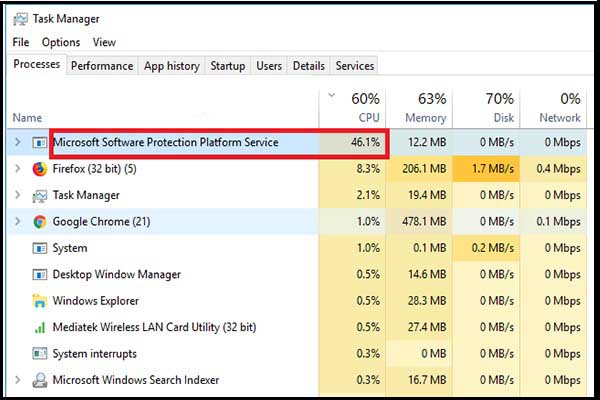This screenshot has width=600, height=400.
Task: Open the File menu
Action: [21, 43]
